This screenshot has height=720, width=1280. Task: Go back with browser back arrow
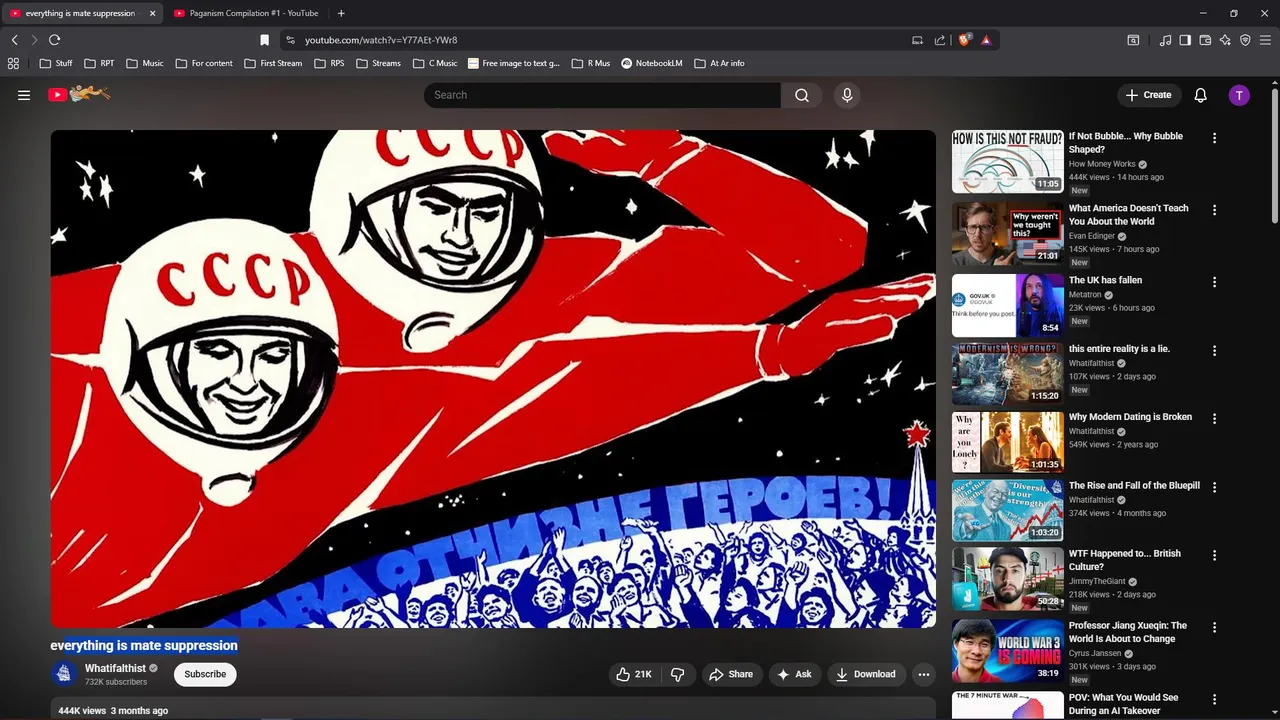pos(14,40)
